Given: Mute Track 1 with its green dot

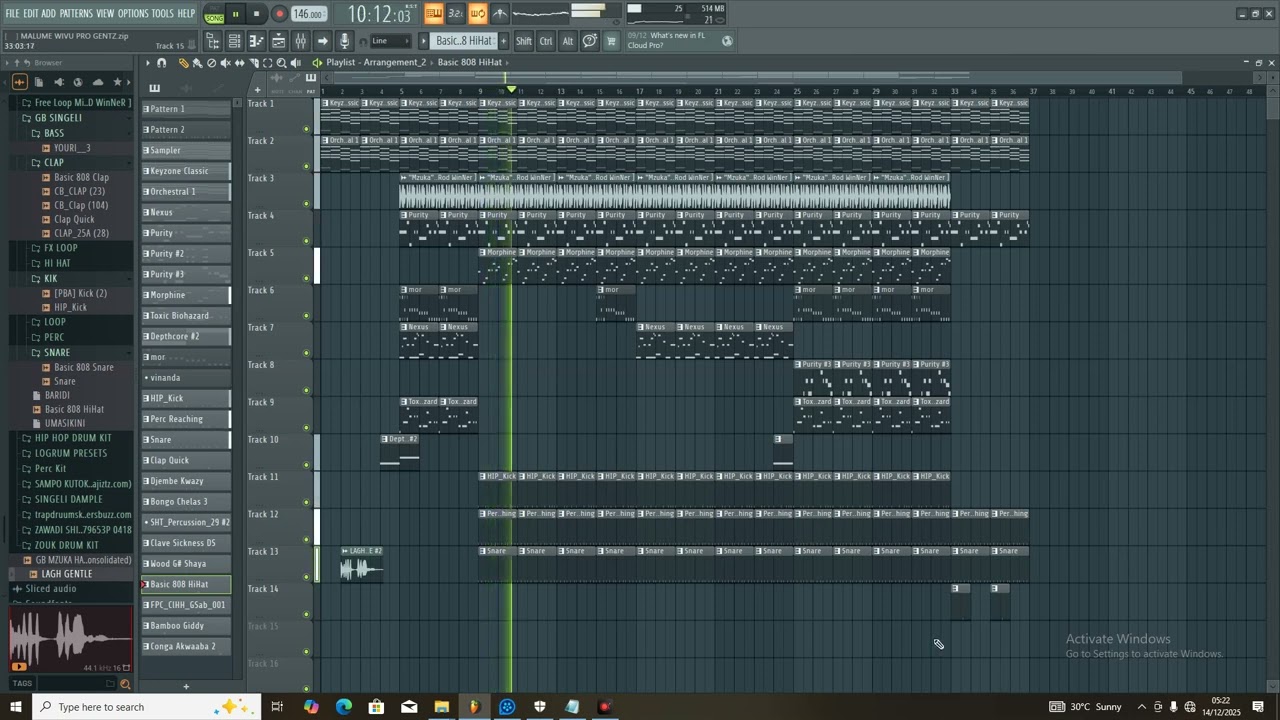Looking at the screenshot, I should [x=306, y=128].
